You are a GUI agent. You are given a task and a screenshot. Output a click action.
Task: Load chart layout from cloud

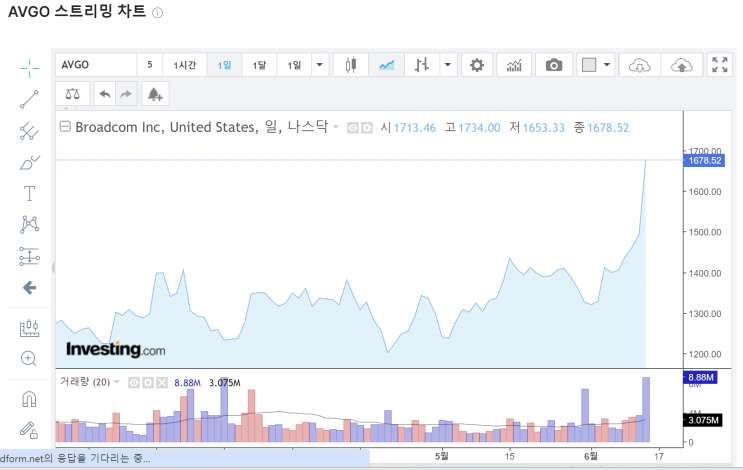tap(639, 65)
